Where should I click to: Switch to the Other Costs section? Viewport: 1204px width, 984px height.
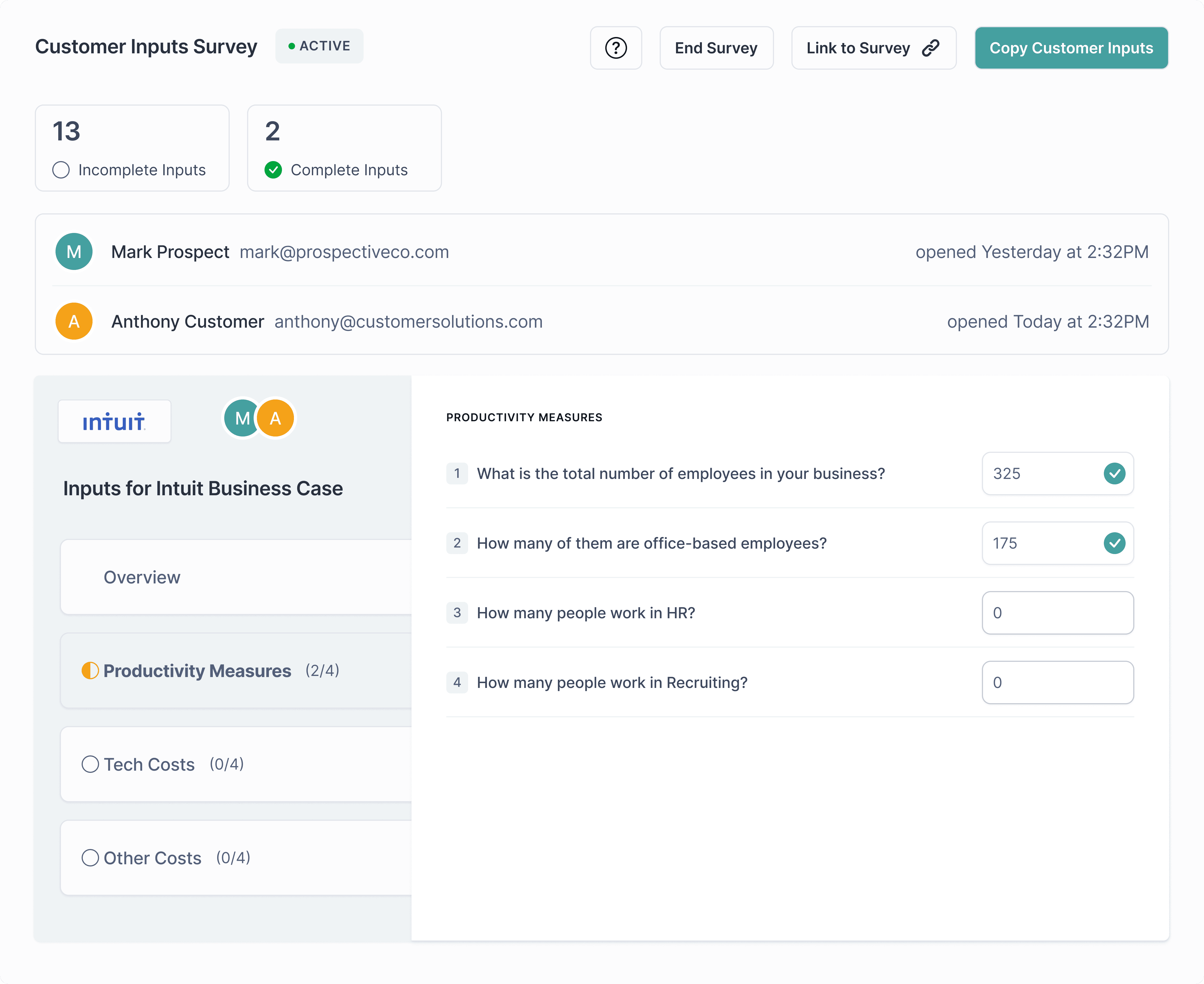click(x=152, y=858)
